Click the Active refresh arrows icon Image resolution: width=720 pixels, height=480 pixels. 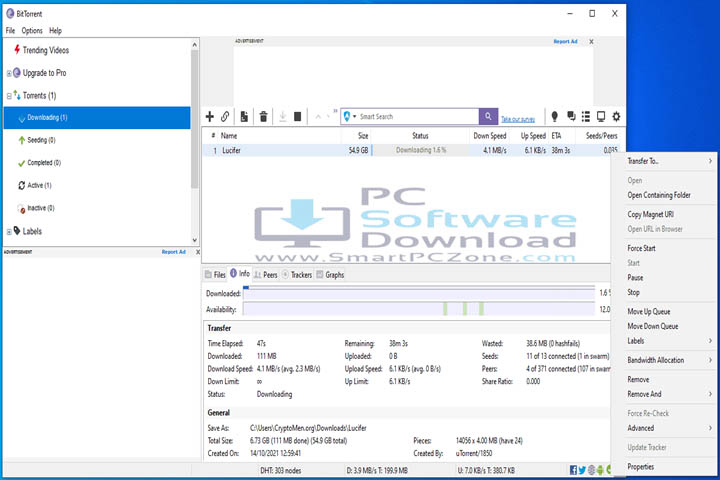[x=22, y=185]
